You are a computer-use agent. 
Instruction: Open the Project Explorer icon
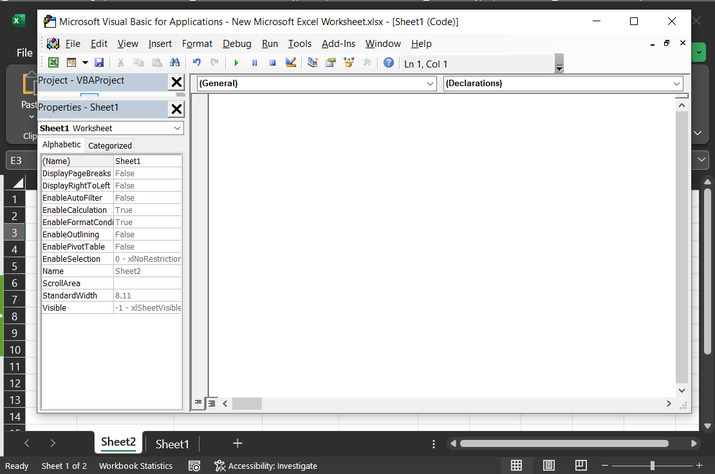pyautogui.click(x=312, y=63)
